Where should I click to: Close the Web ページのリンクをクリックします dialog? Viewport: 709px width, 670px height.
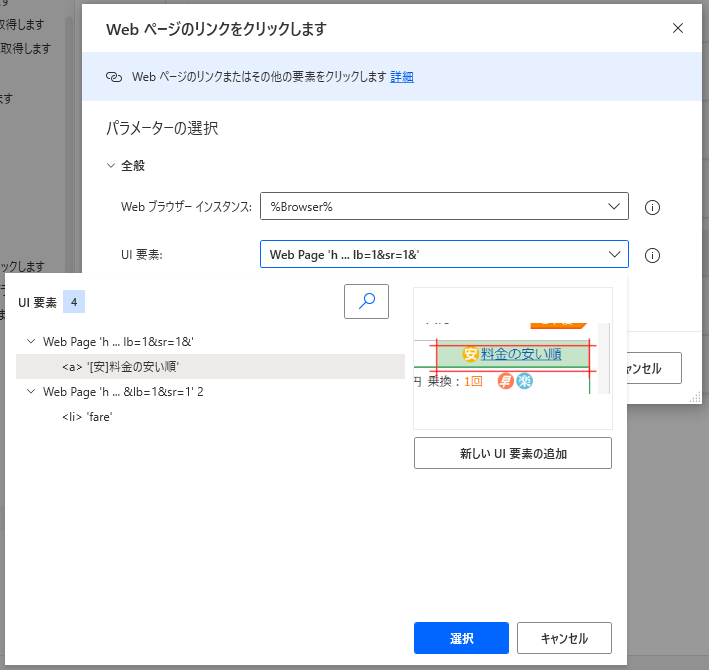pyautogui.click(x=678, y=28)
